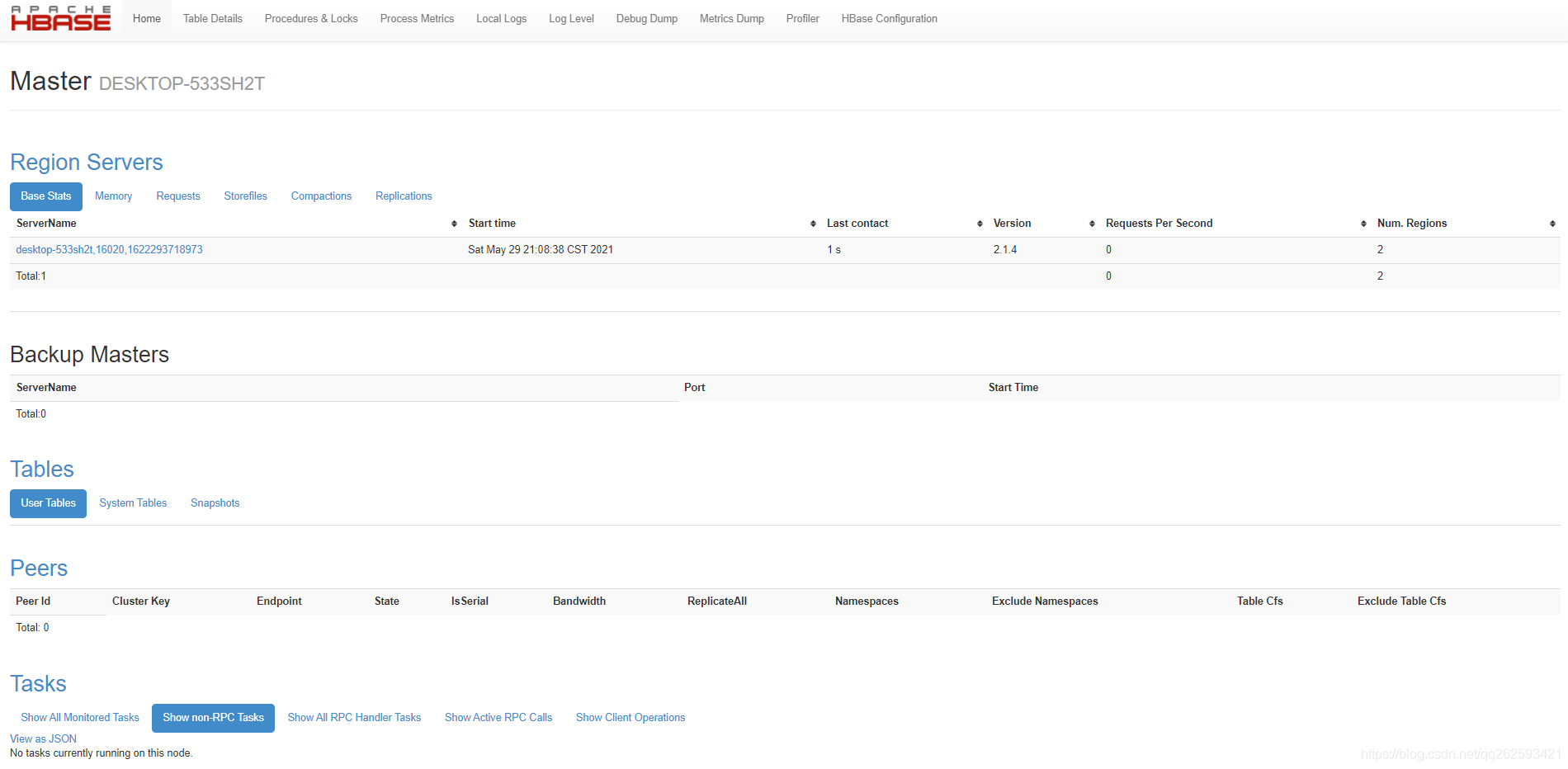Click Total:0 in Backup Masters table
This screenshot has width=1568, height=769.
pos(31,414)
